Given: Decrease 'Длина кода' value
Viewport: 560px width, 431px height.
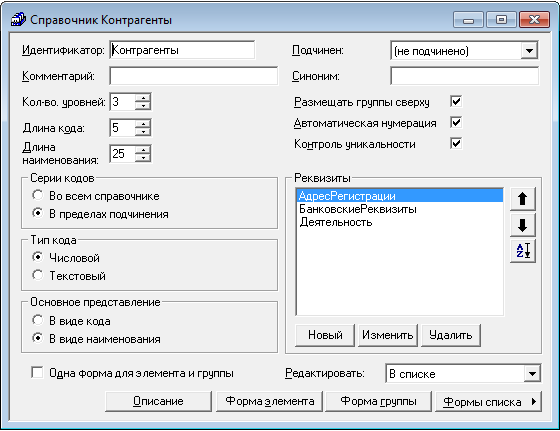Looking at the screenshot, I should coord(143,131).
